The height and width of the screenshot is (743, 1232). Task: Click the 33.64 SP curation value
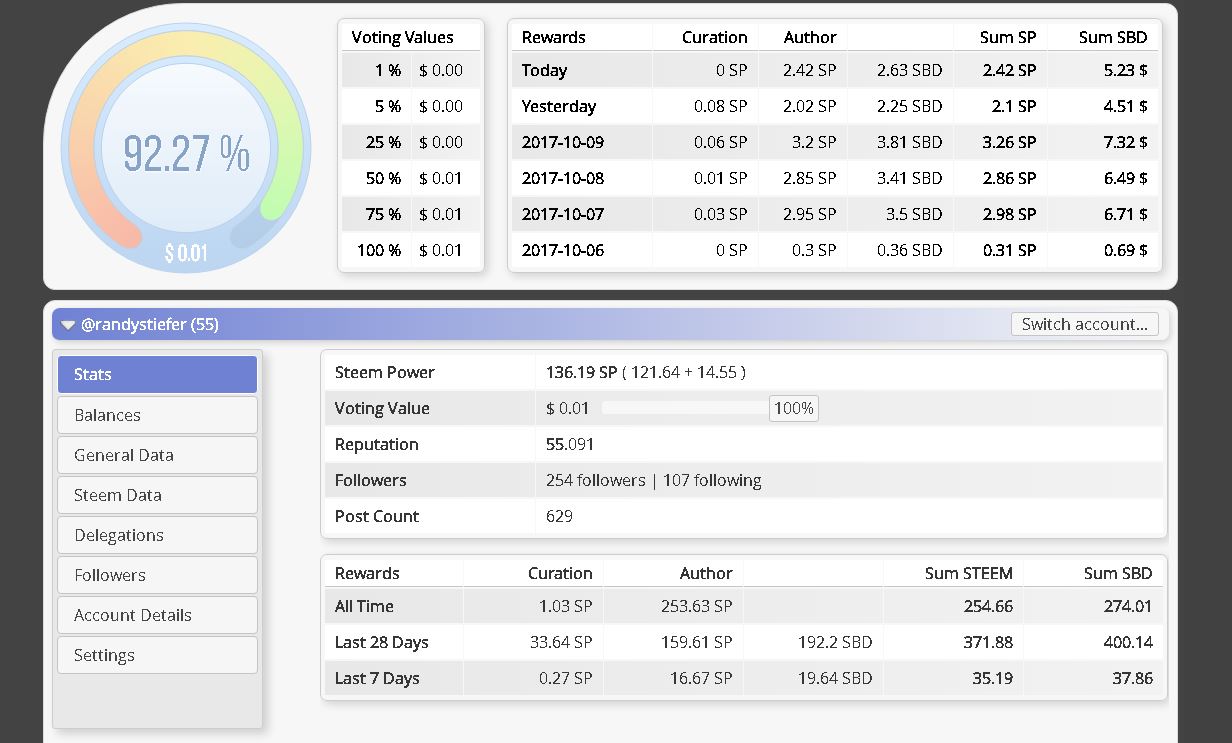[x=561, y=642]
